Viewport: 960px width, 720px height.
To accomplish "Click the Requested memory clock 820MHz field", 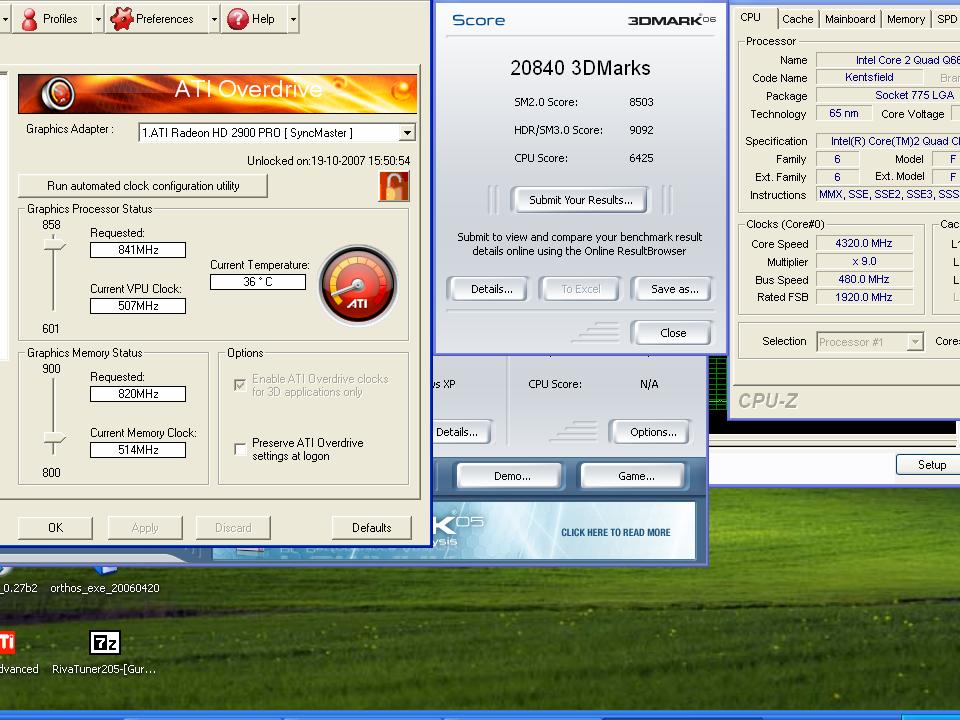I will (138, 394).
